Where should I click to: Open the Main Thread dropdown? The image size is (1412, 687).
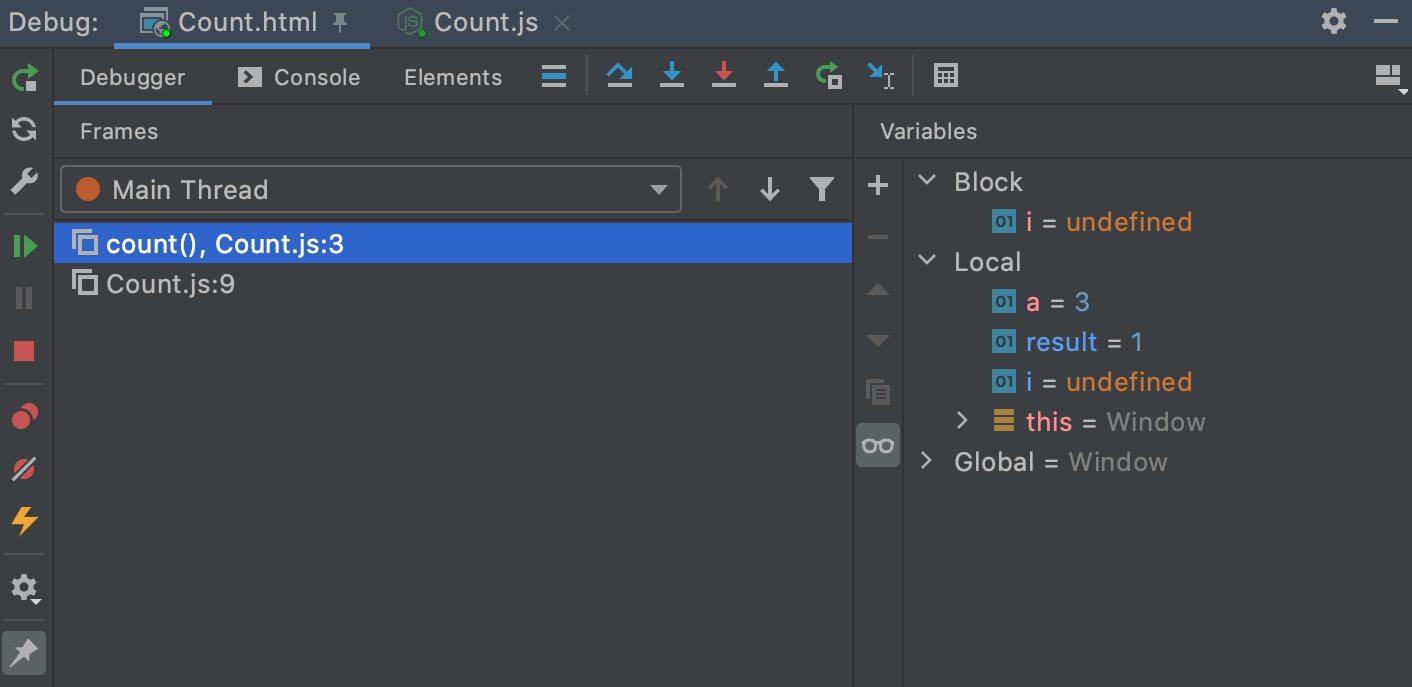(658, 189)
